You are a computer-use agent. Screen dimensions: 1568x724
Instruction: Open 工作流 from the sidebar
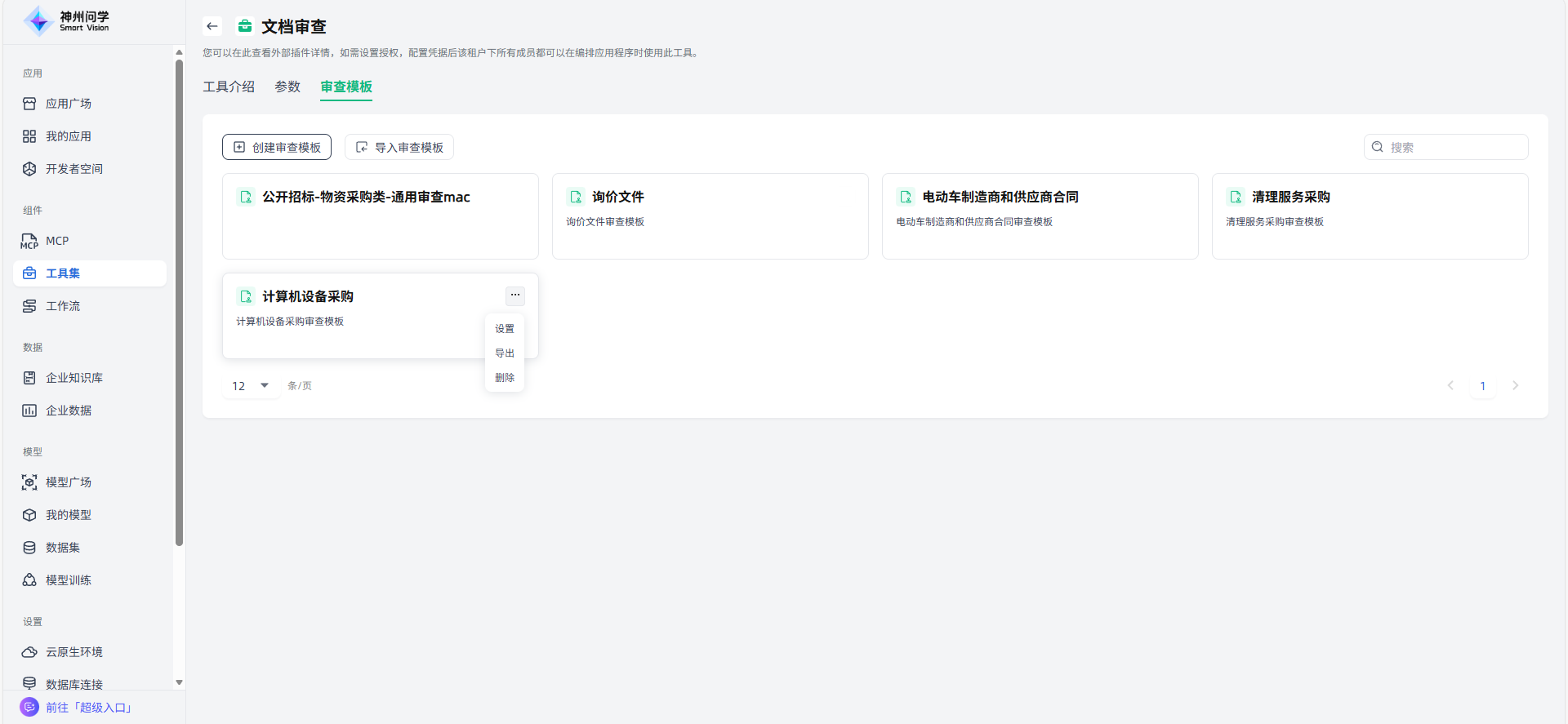(63, 306)
